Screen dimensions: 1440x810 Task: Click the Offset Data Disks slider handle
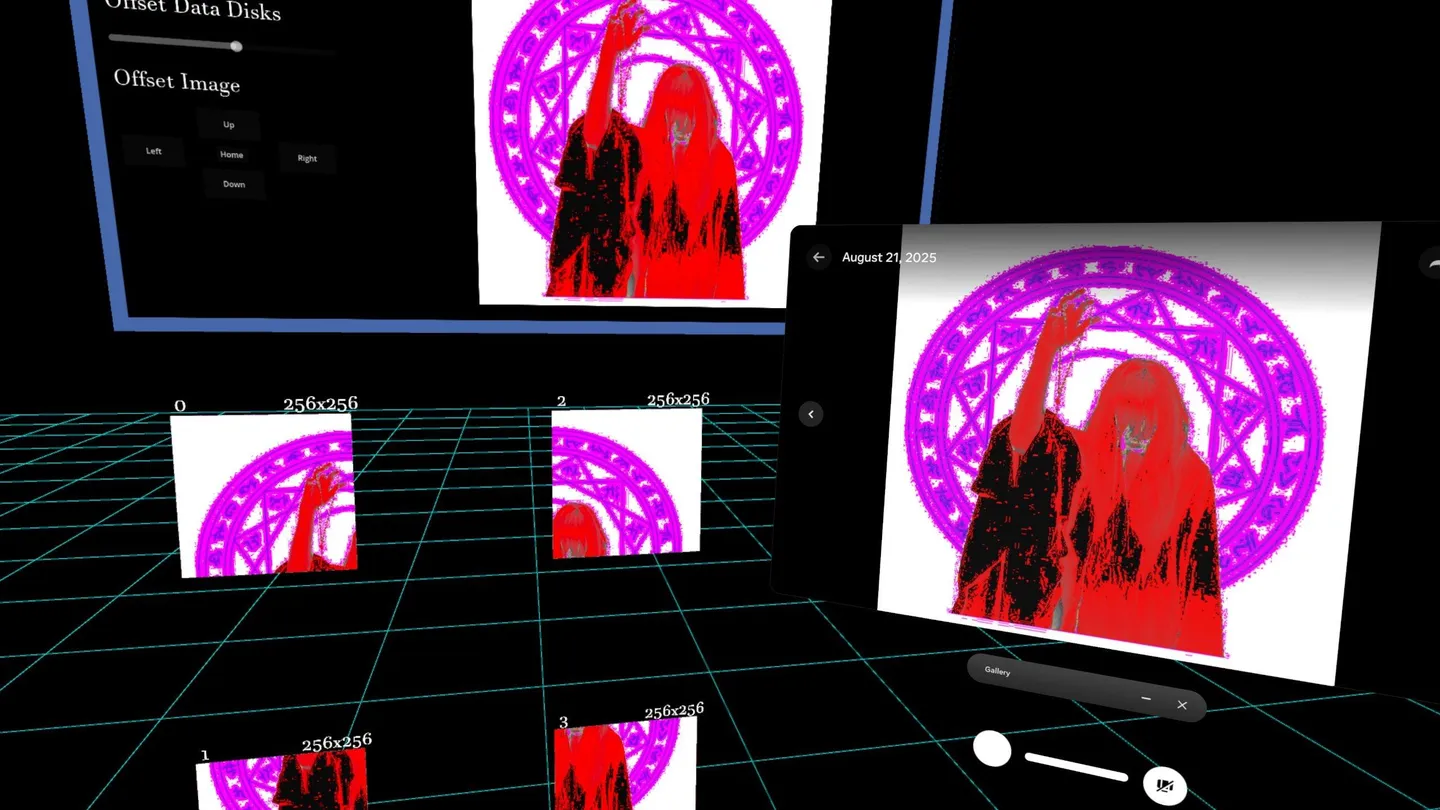click(236, 46)
